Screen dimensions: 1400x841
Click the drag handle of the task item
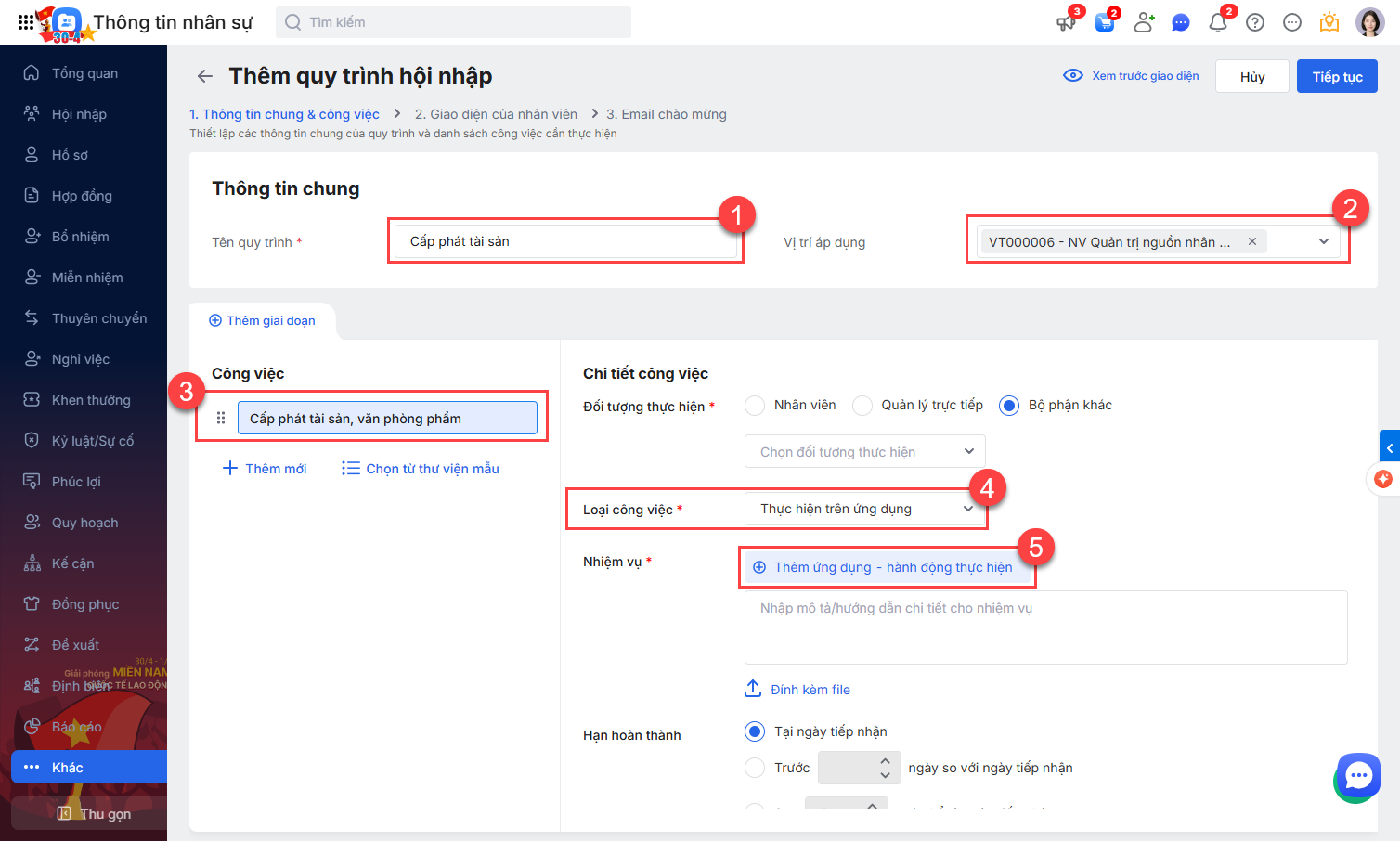[221, 419]
